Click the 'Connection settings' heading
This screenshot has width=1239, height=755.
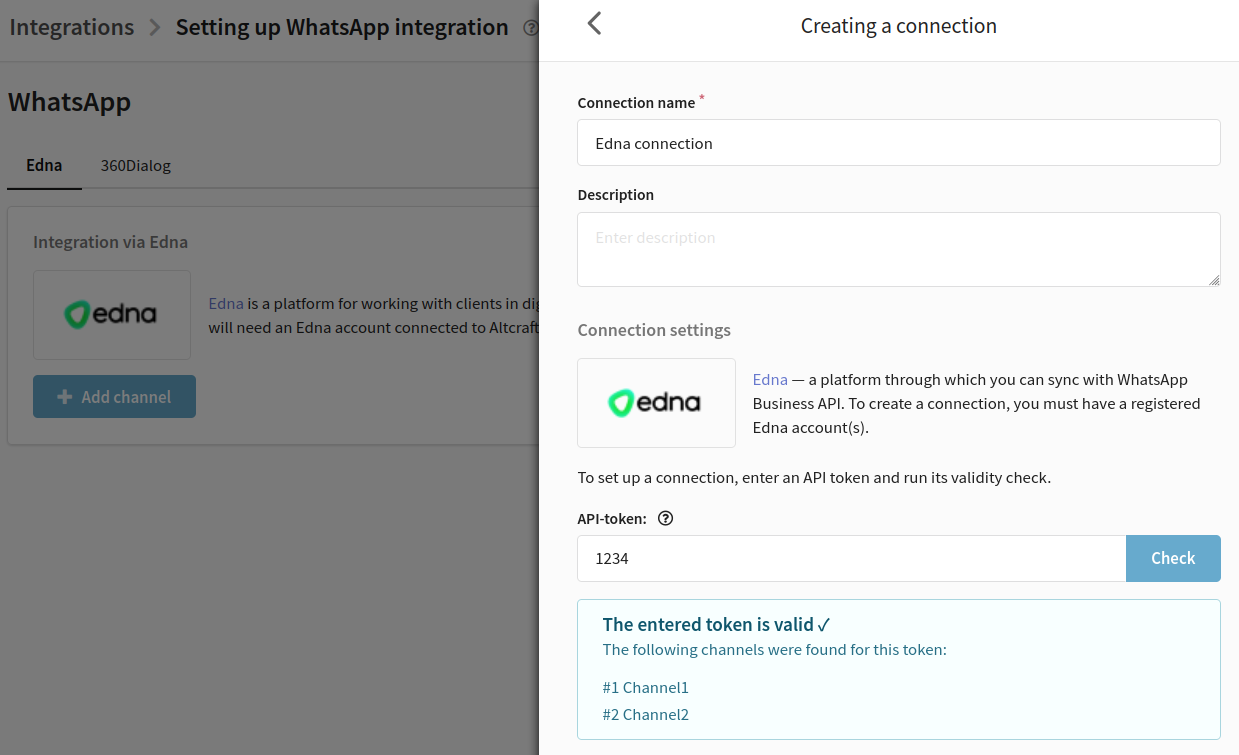654,330
